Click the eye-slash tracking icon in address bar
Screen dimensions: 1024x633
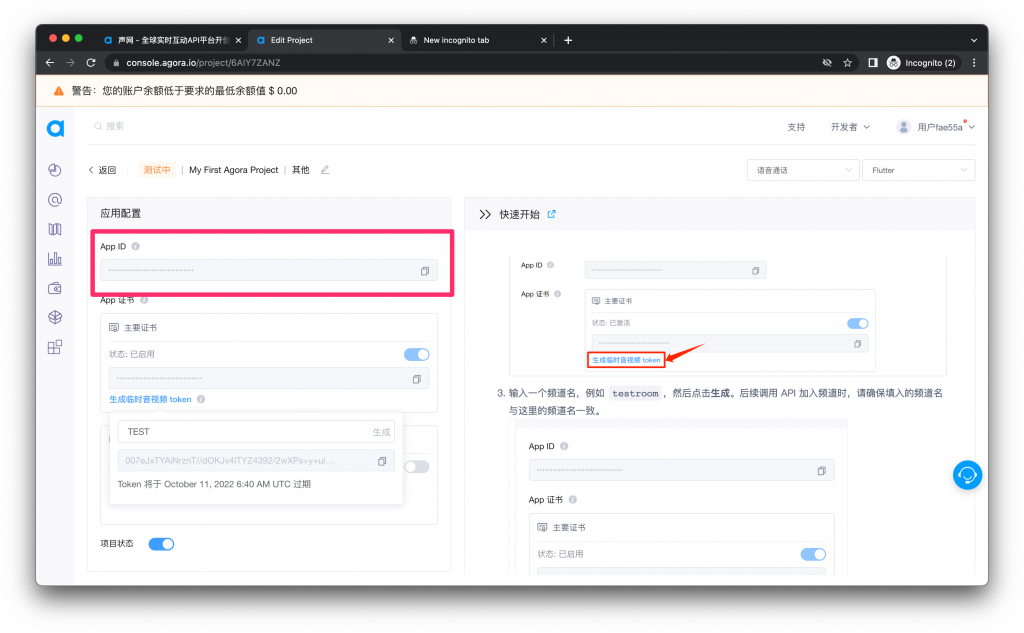tap(827, 63)
